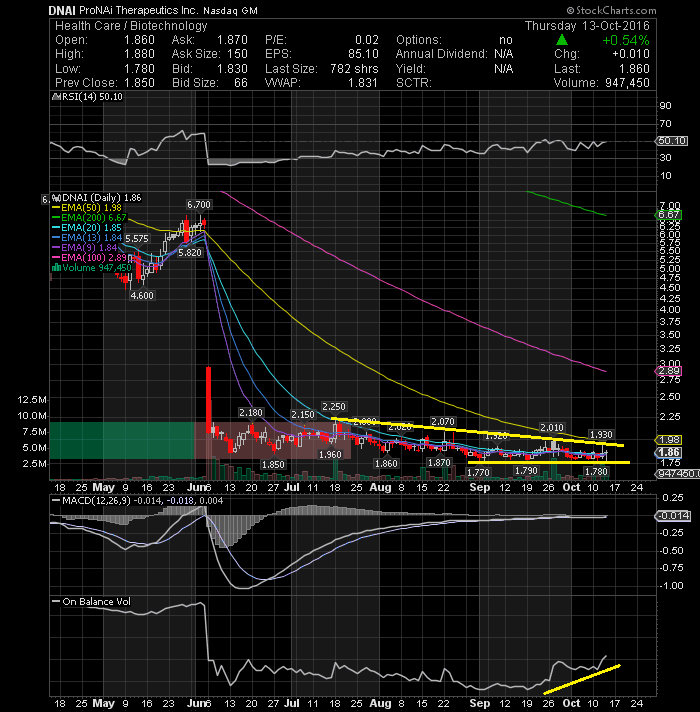Click the 2.010 price label
Screen dimensions: 700x712
tap(552, 428)
